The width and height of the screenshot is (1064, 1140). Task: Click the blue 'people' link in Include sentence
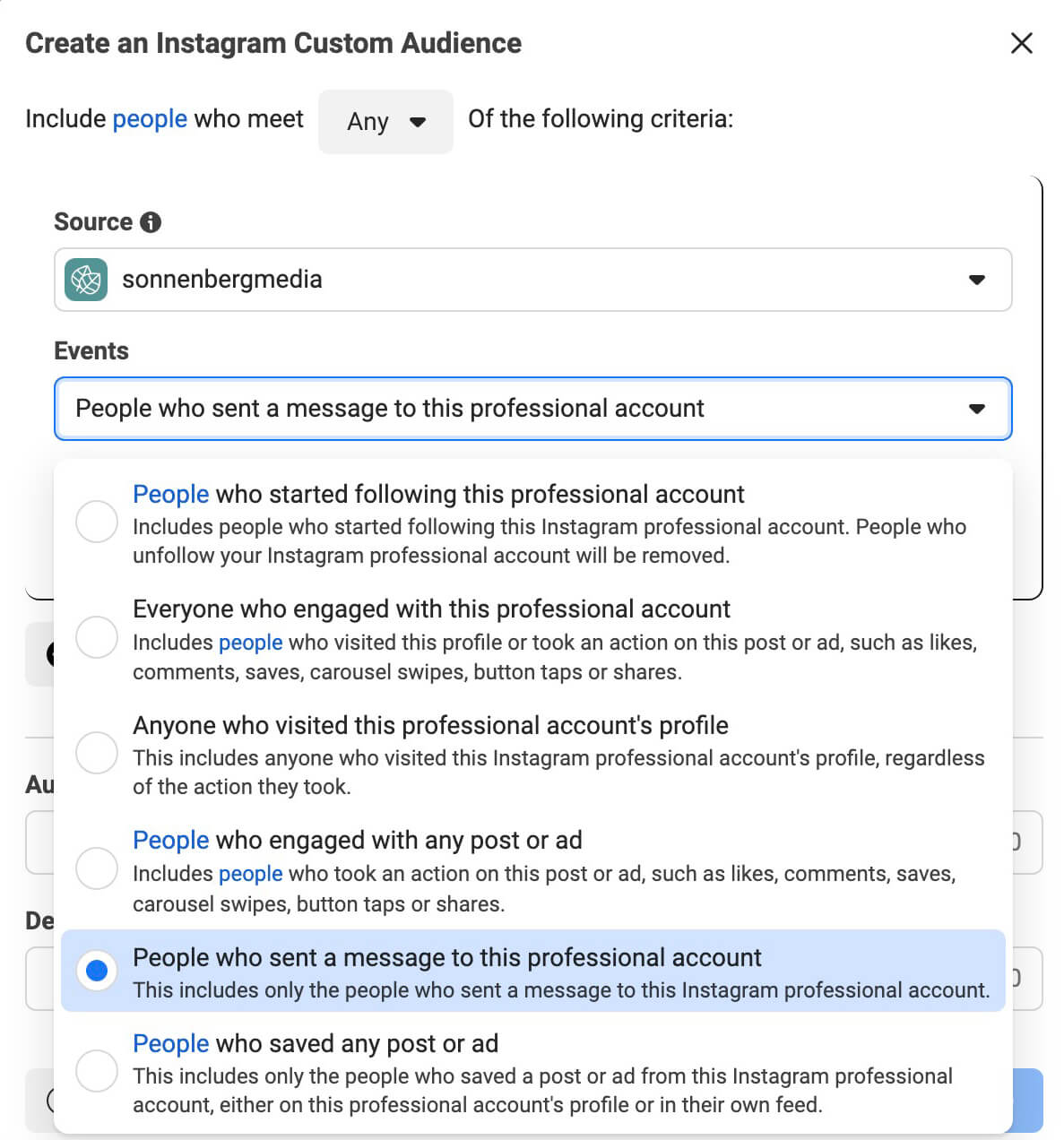[x=150, y=118]
